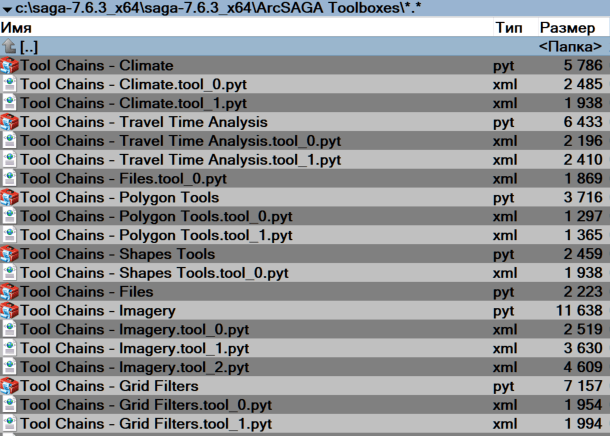
Task: Click the icon next to Tool Chains - Files
Action: (x=10, y=292)
